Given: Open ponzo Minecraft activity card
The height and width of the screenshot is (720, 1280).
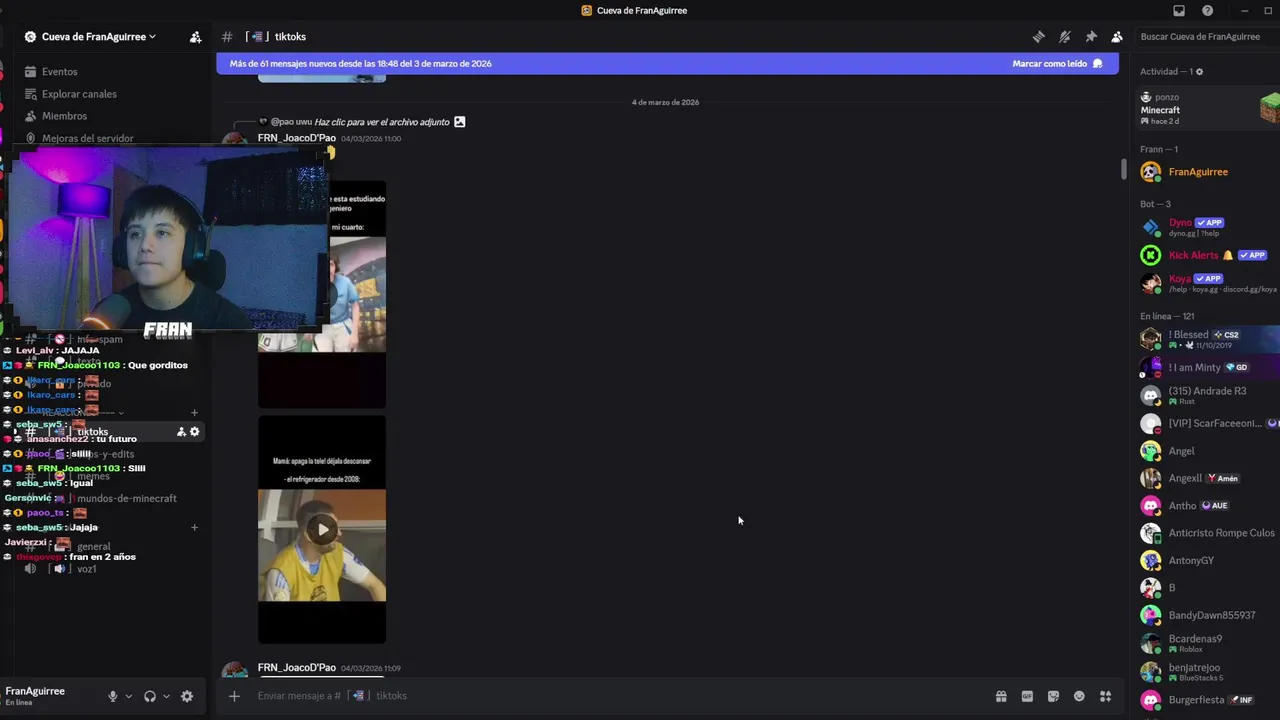Looking at the screenshot, I should 1208,109.
